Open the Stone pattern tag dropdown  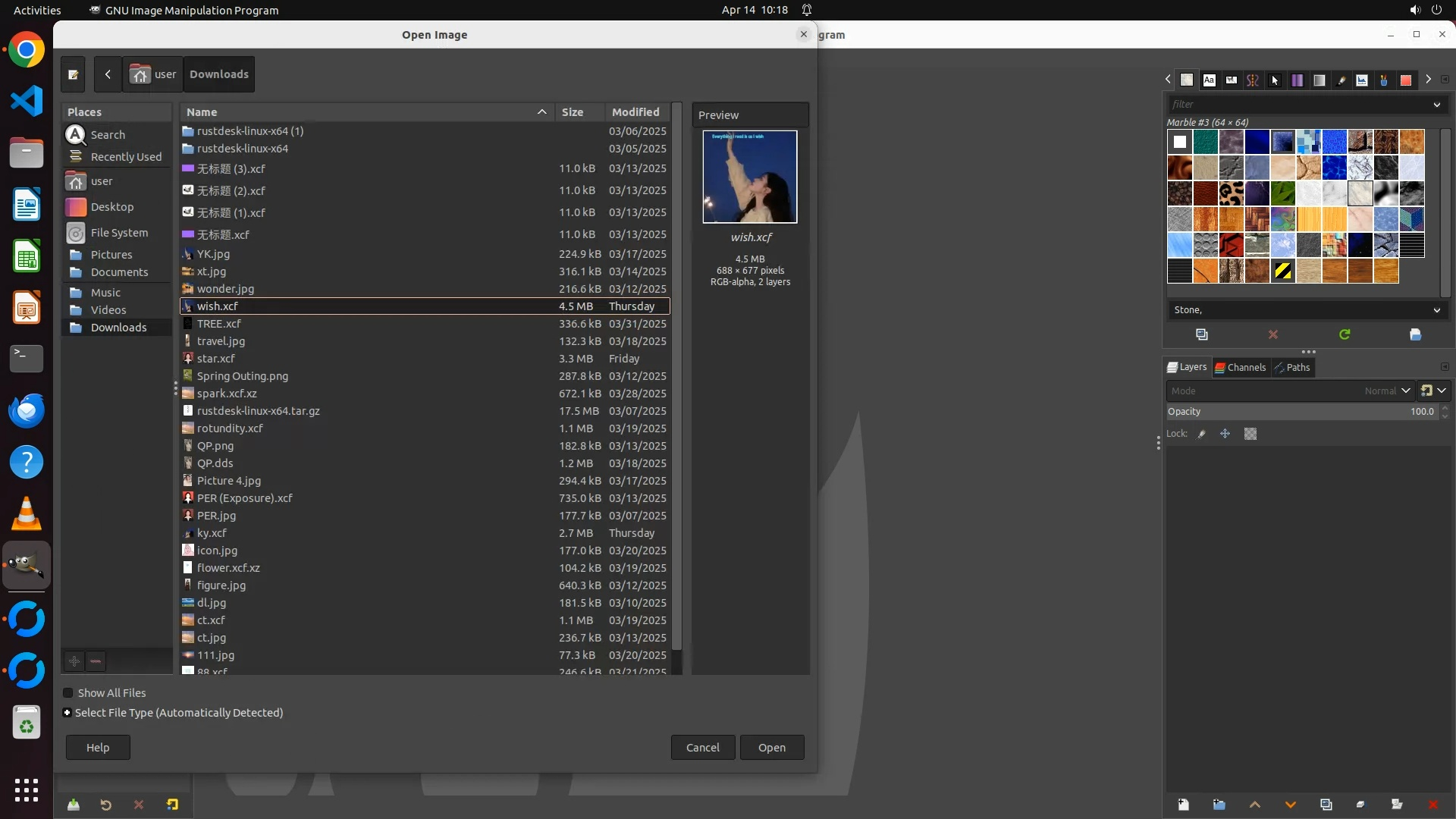pyautogui.click(x=1436, y=310)
